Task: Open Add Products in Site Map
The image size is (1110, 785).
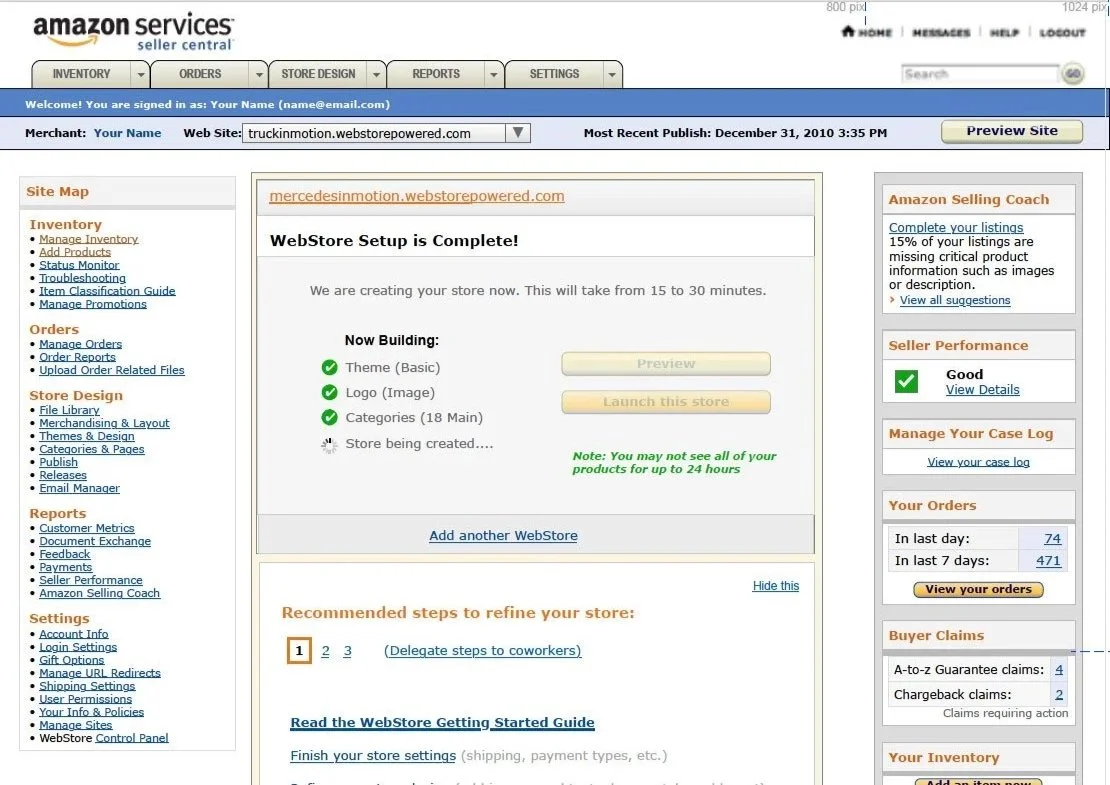Action: click(x=75, y=252)
